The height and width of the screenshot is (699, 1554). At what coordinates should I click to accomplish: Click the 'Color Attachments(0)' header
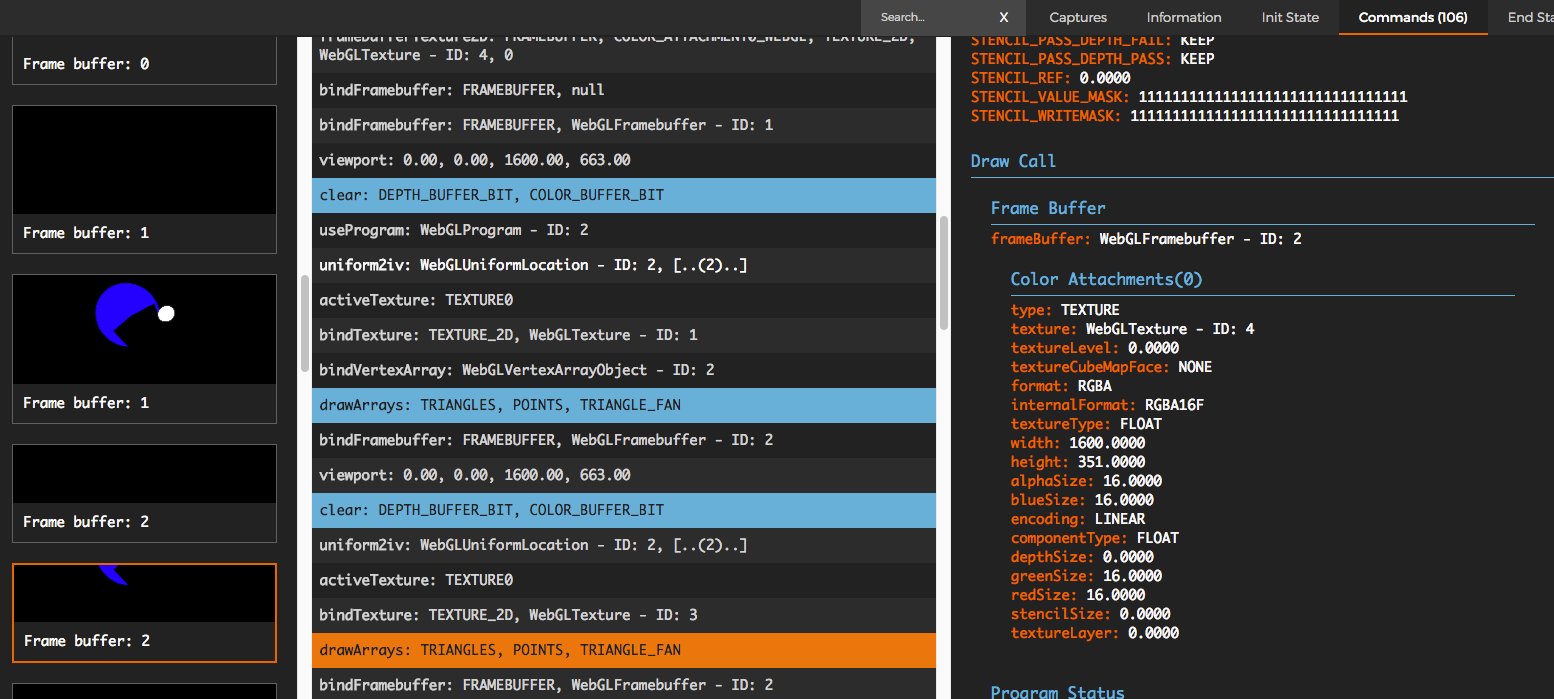coord(1107,279)
